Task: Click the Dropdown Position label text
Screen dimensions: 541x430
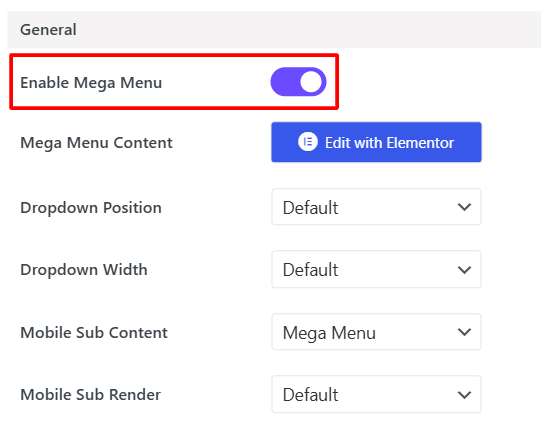Action: pyautogui.click(x=91, y=208)
